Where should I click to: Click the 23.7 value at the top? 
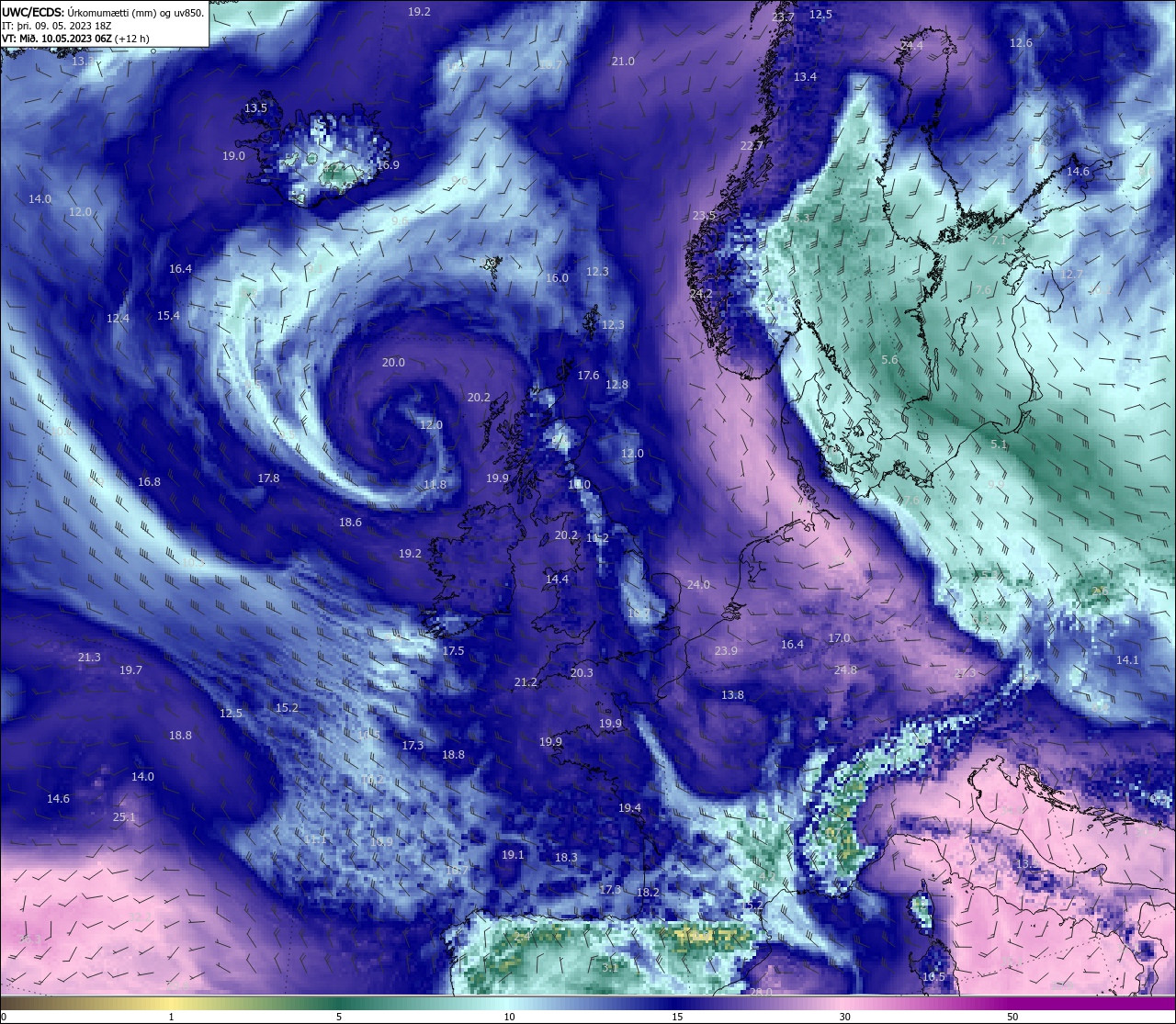coord(784,17)
